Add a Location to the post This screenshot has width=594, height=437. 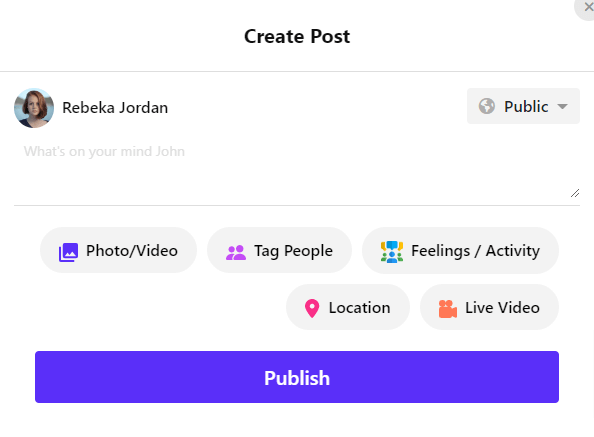pos(348,307)
